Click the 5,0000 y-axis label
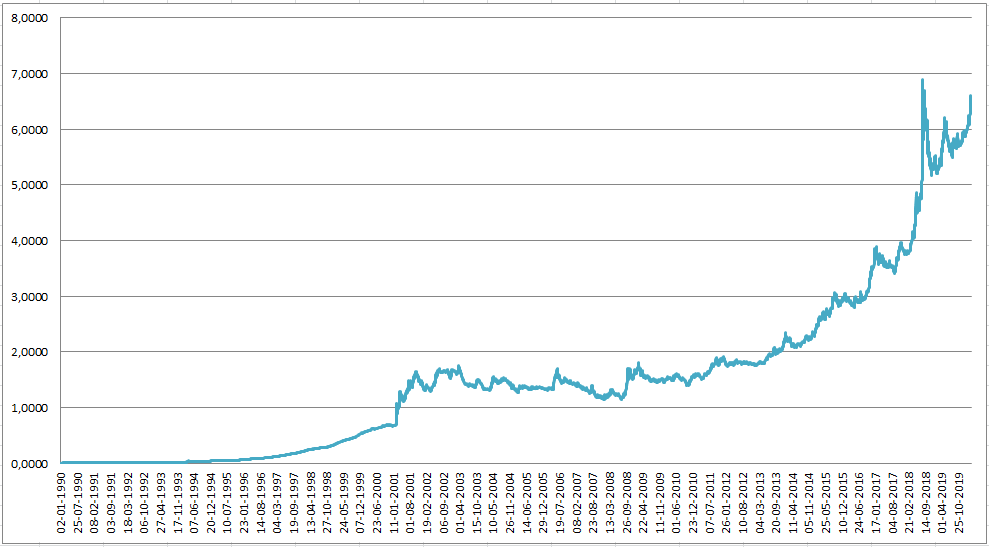989x547 pixels. click(28, 185)
